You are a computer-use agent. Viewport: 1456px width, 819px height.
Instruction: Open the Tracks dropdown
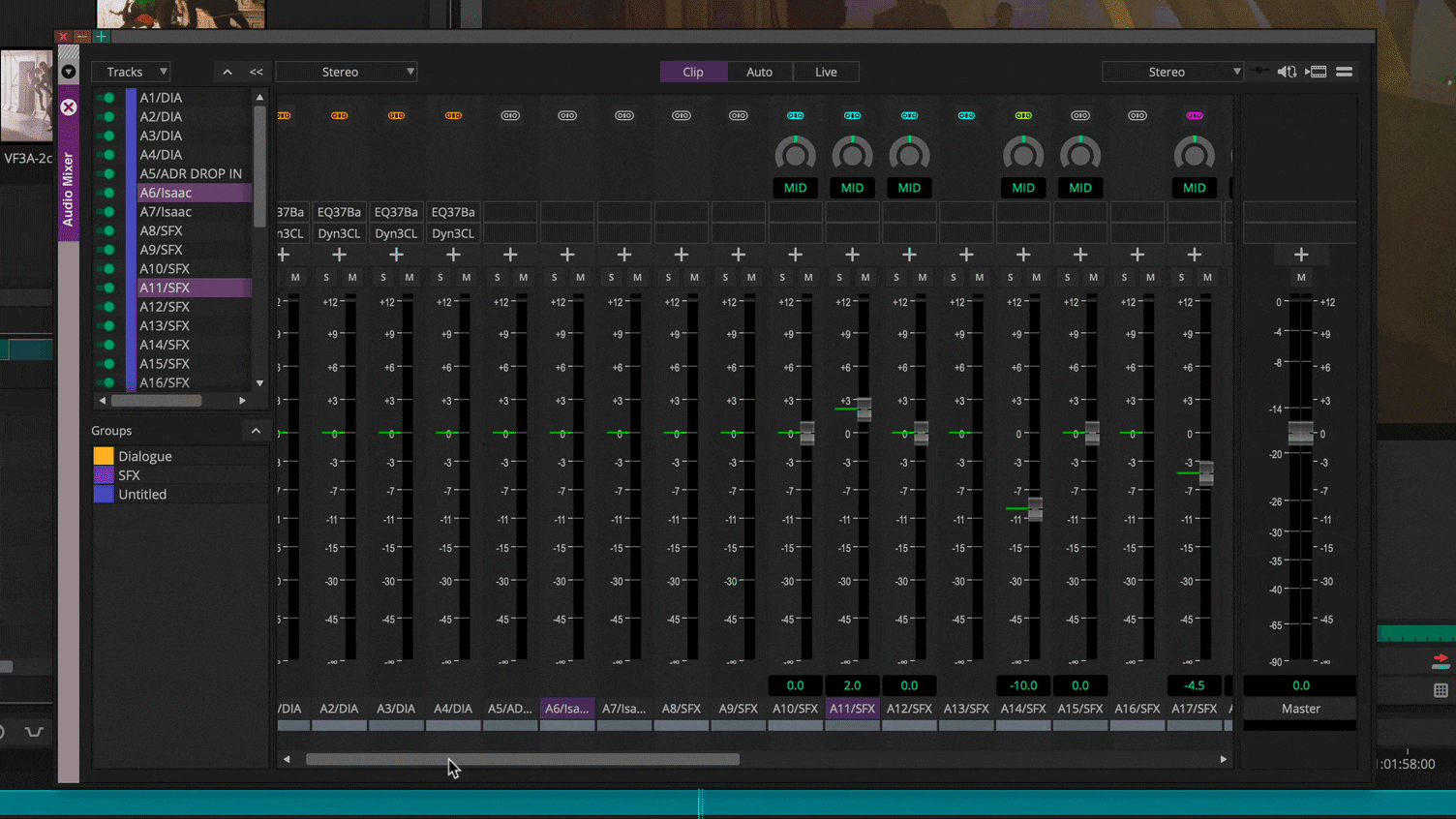pyautogui.click(x=132, y=72)
